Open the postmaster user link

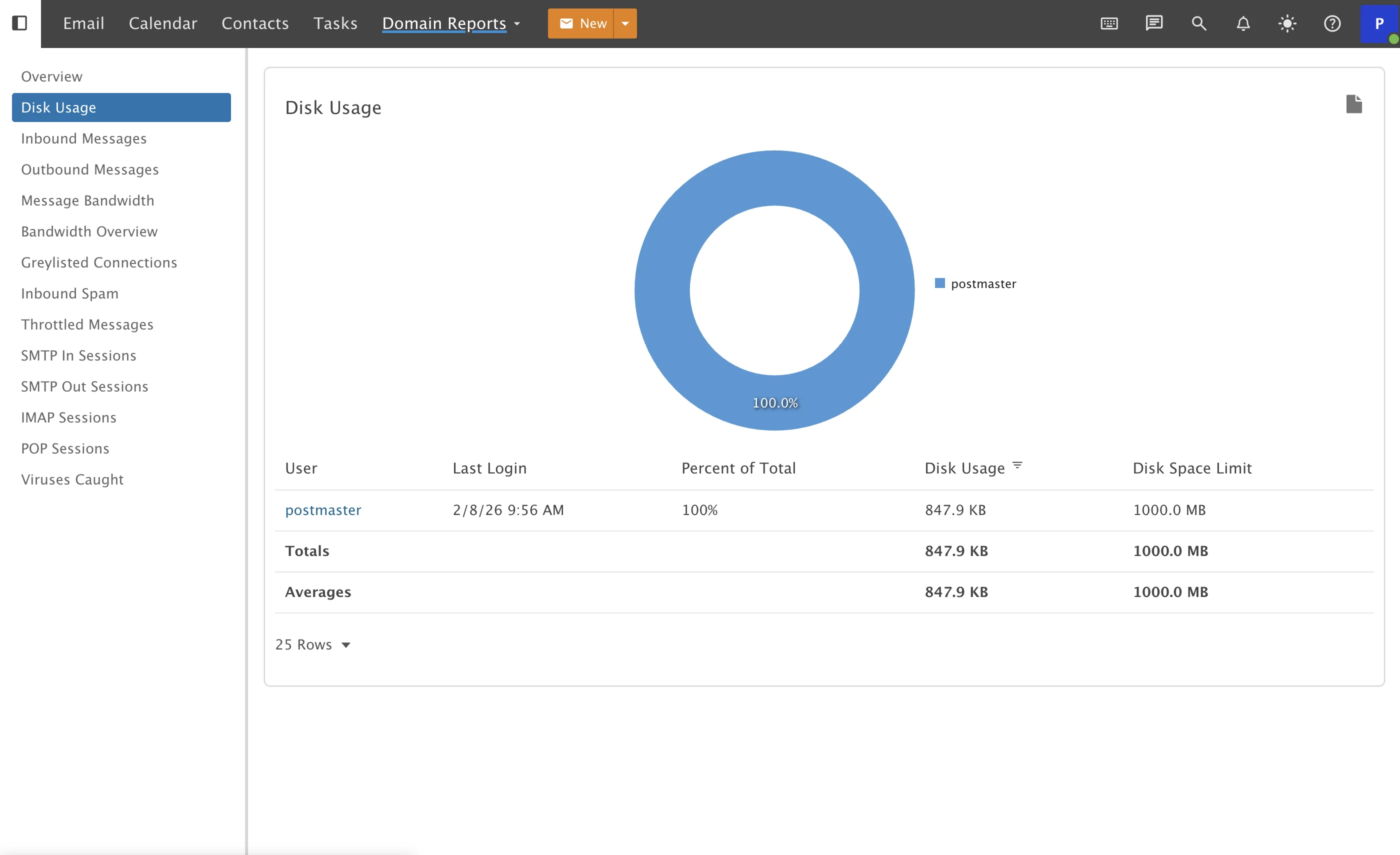(x=322, y=509)
